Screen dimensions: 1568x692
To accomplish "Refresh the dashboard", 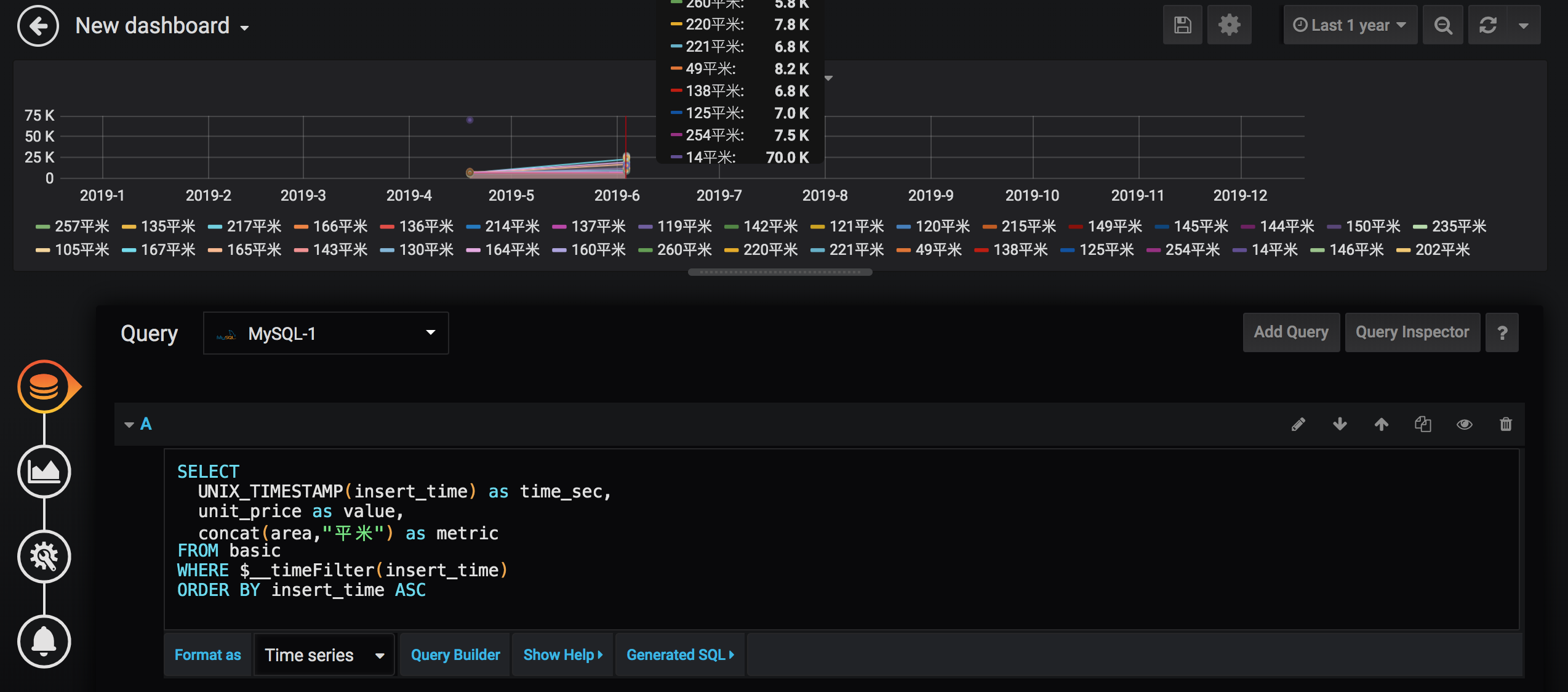I will point(1488,25).
